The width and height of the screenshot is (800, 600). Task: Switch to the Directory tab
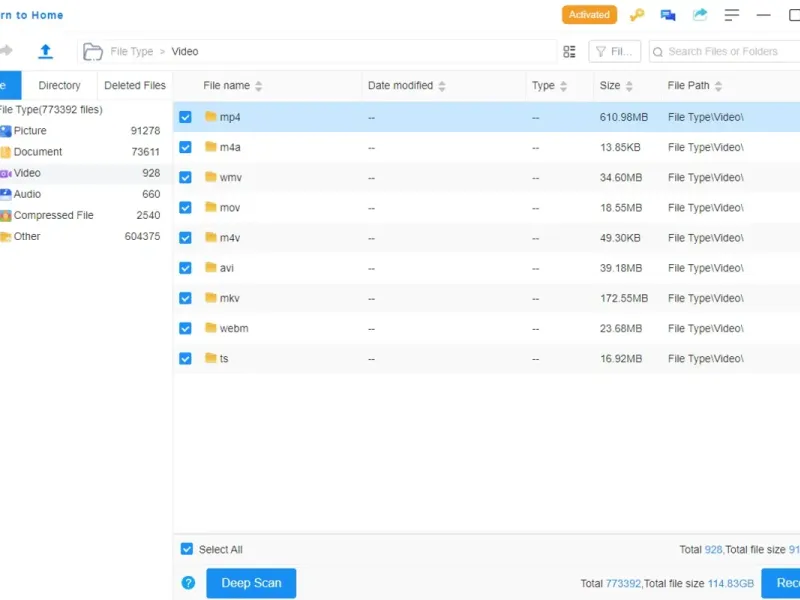tap(59, 85)
